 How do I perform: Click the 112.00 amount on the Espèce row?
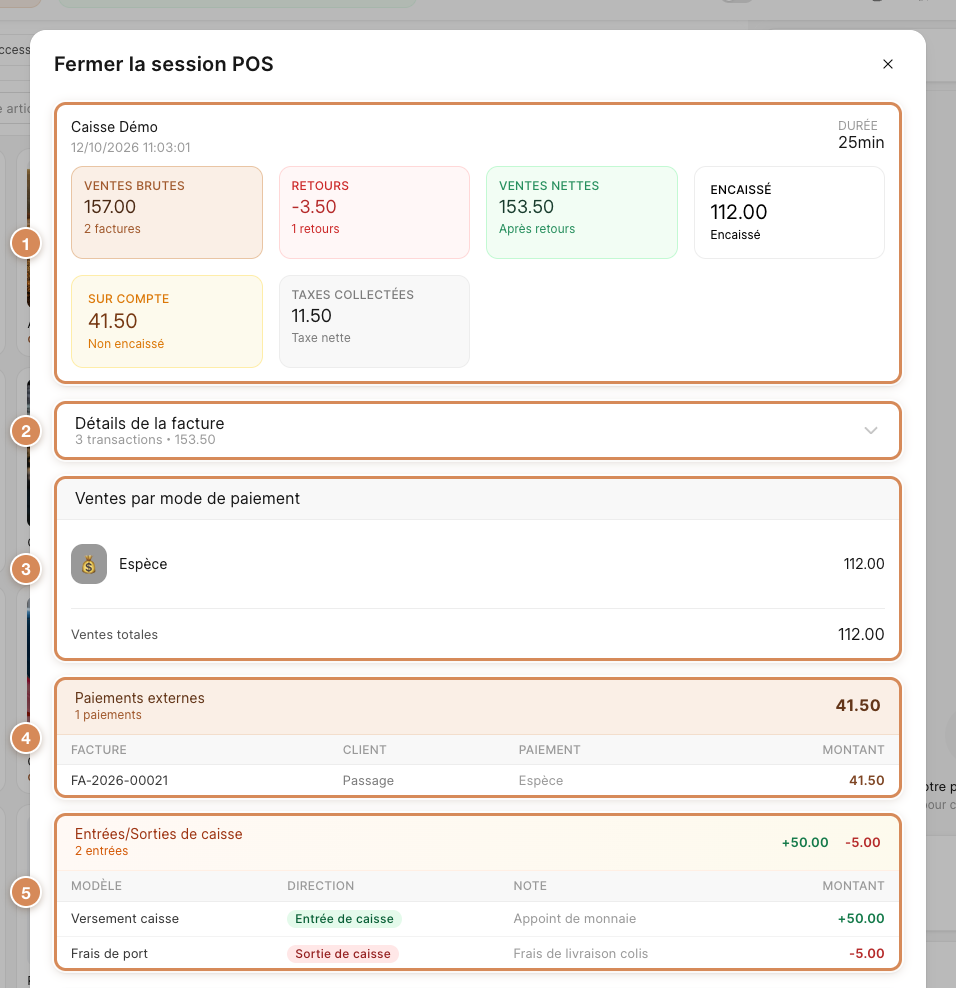[864, 564]
